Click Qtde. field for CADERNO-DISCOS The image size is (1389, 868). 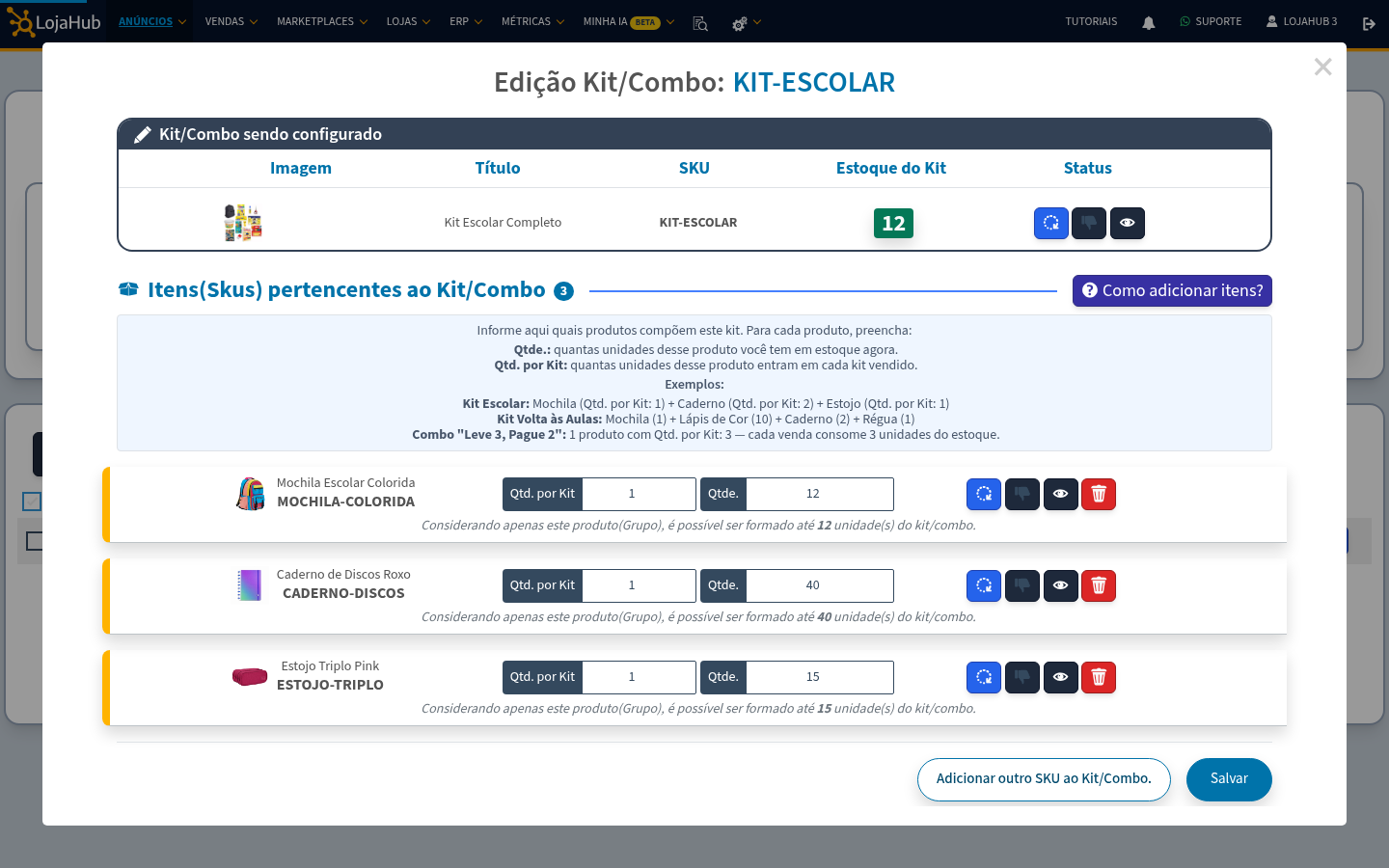click(820, 585)
